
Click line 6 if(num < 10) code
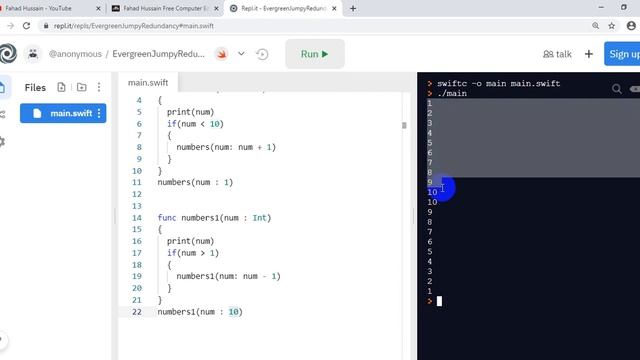click(195, 124)
